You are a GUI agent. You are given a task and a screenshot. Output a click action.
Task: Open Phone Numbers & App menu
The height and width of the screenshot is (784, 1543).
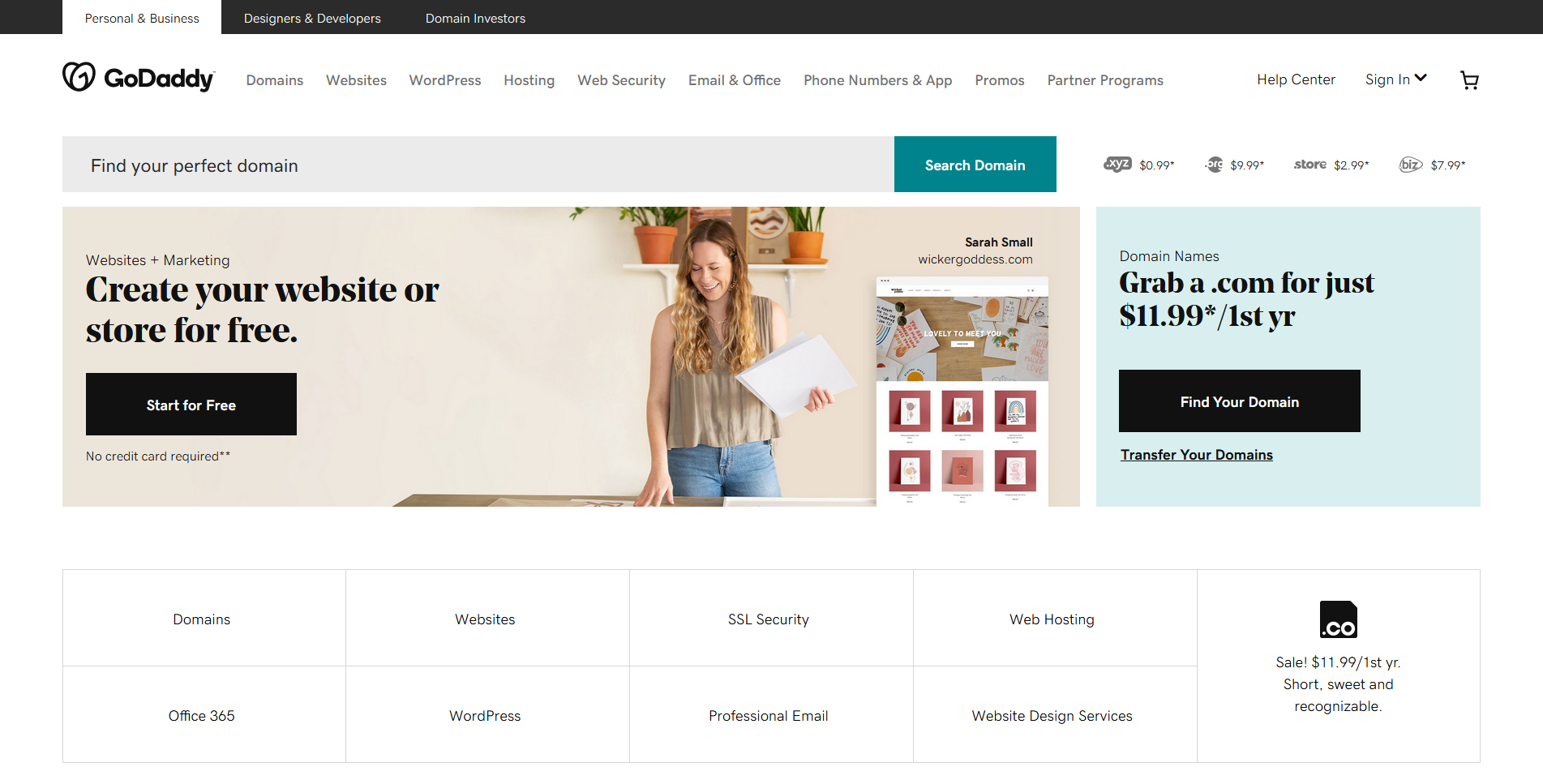tap(878, 80)
